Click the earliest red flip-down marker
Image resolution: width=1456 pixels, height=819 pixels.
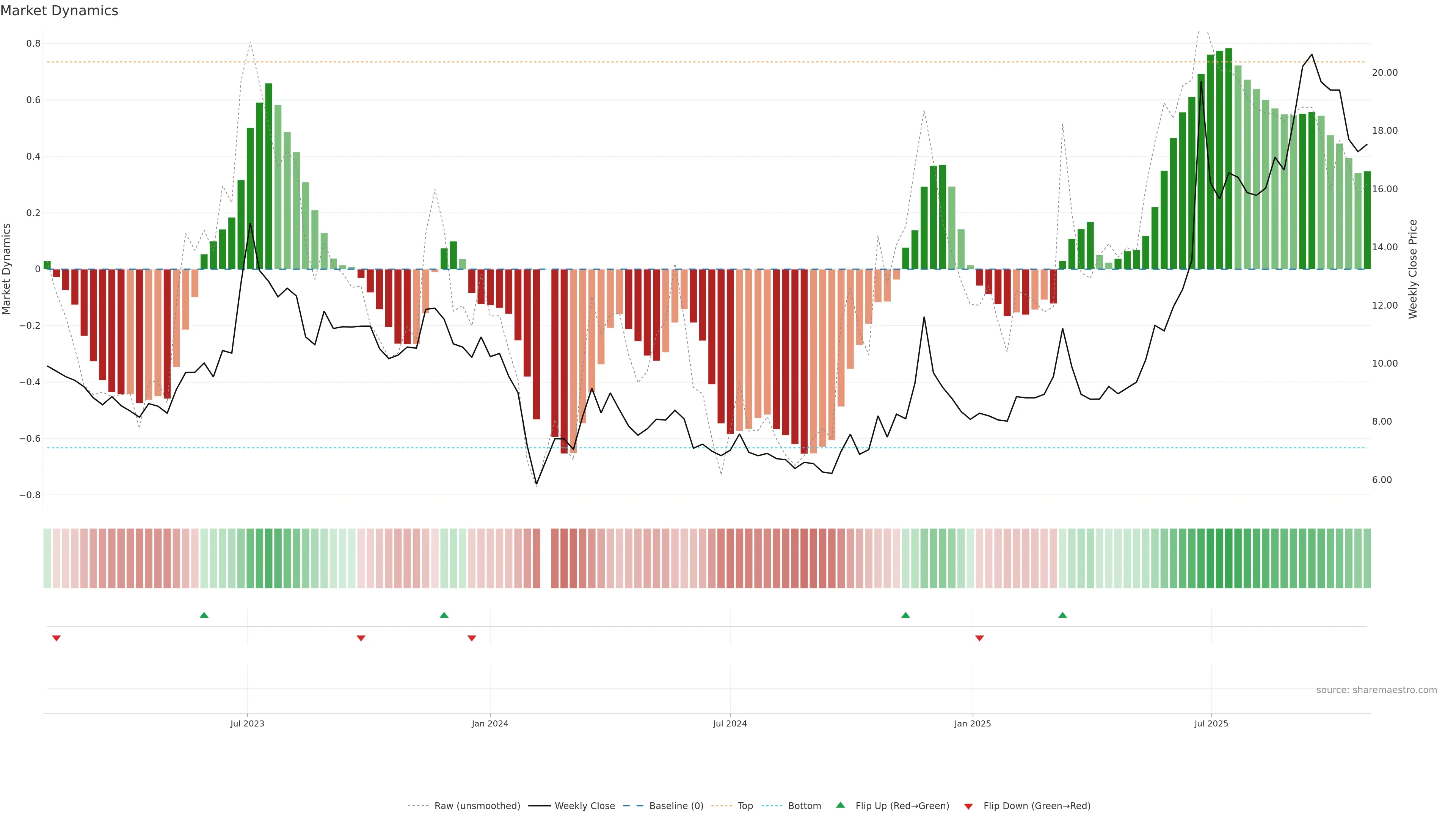56,638
